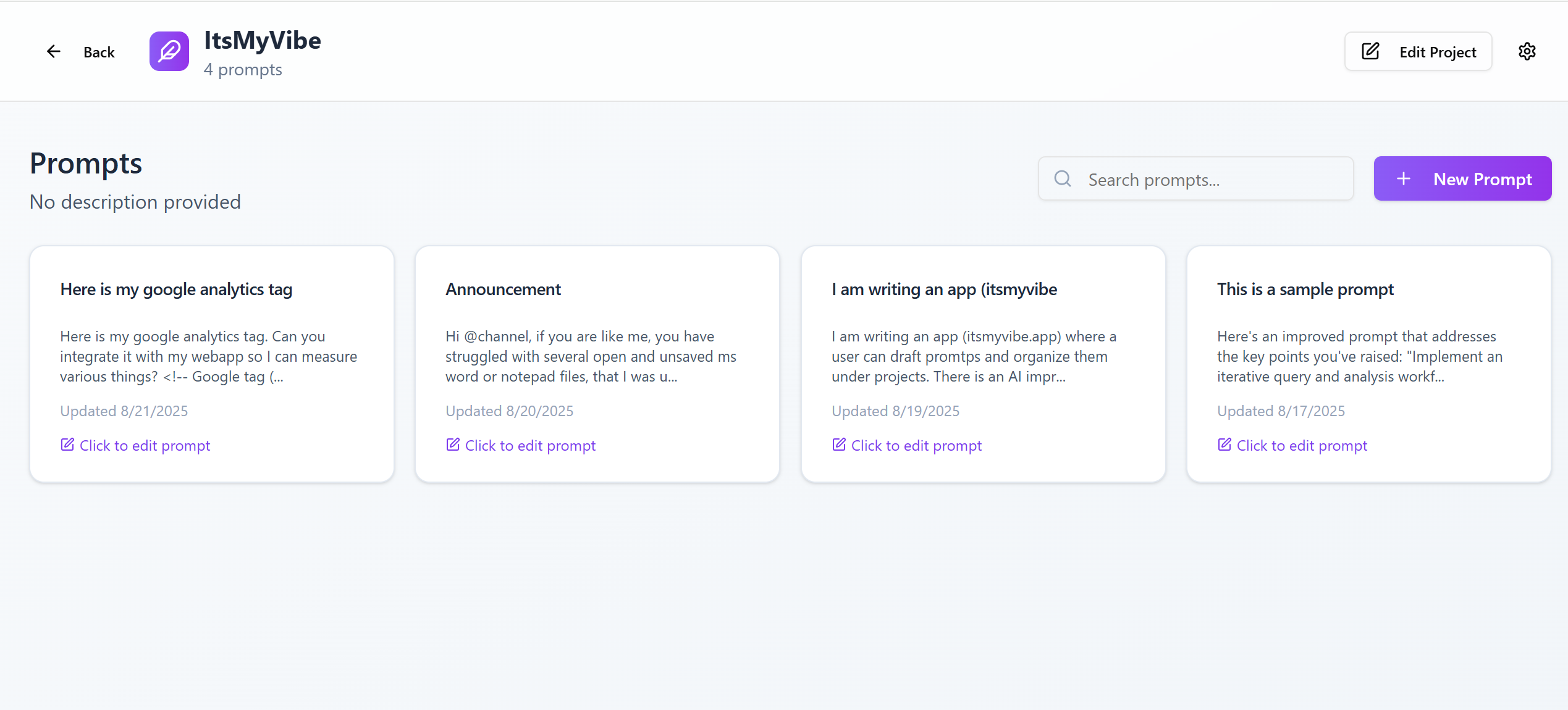Click 'Updated 8/21/2025' date text
The height and width of the screenshot is (710, 1568).
[x=124, y=411]
